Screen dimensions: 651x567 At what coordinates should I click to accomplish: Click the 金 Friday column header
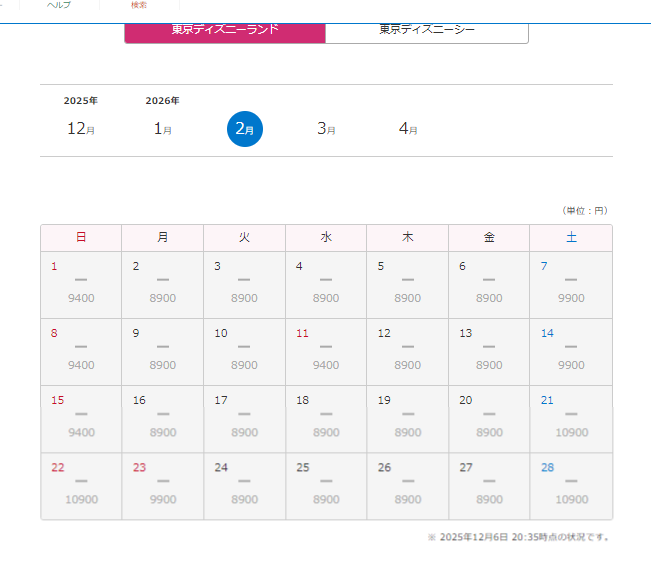[x=489, y=237]
